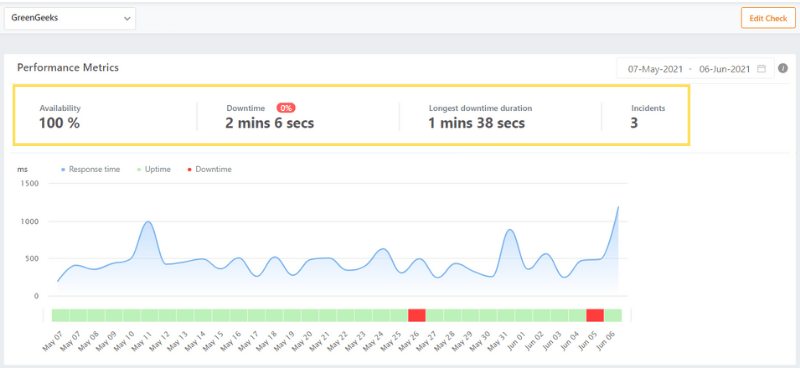The height and width of the screenshot is (370, 800).
Task: Click the red Downtime legend dot
Action: click(x=190, y=169)
